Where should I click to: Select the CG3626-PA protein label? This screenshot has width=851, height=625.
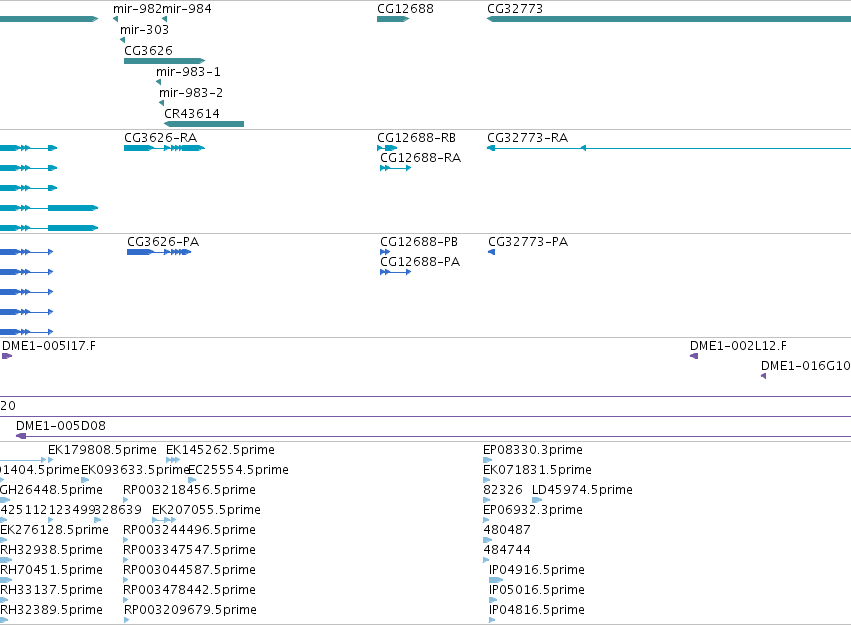(163, 242)
